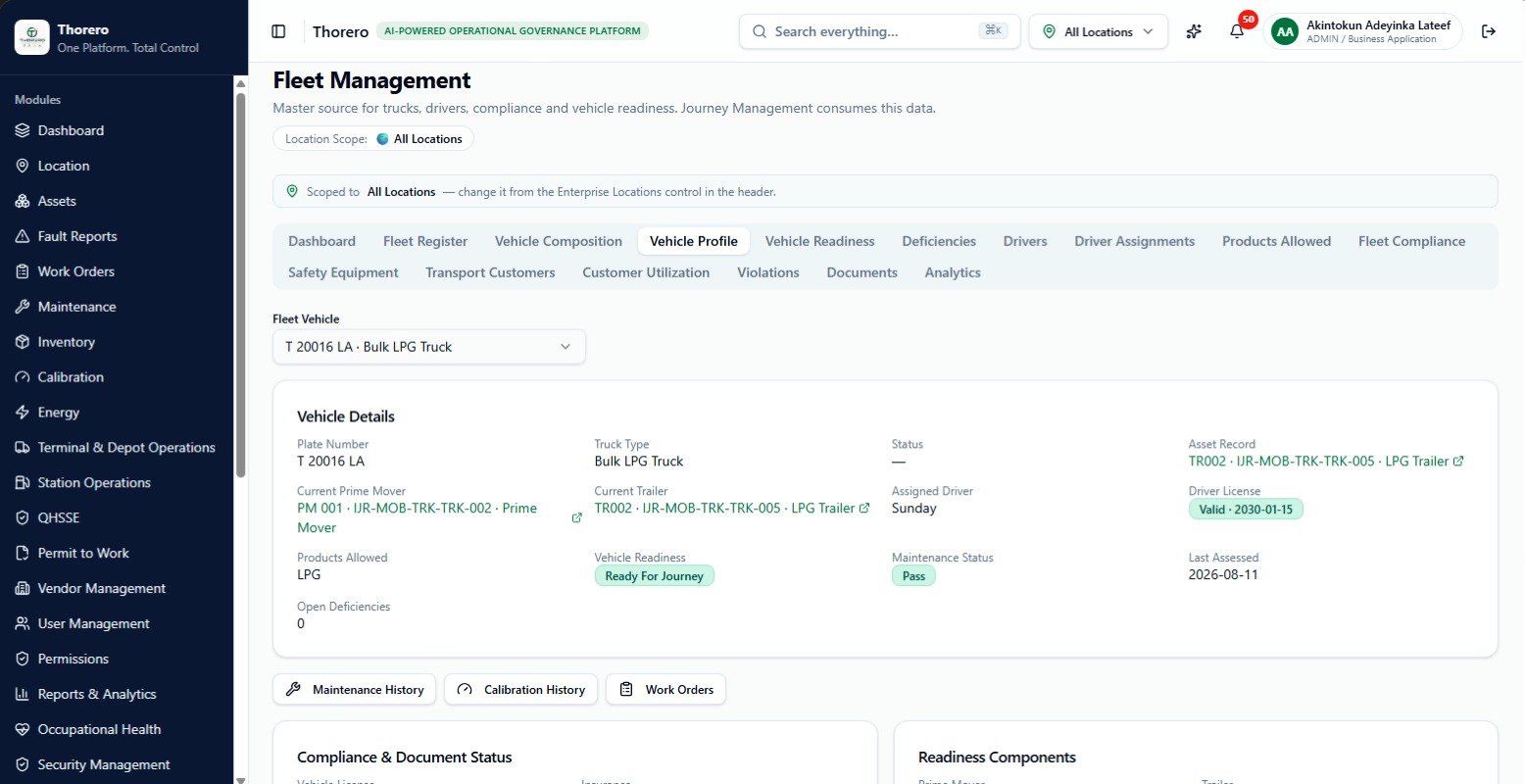Screen dimensions: 1525x784
Task: Click the Work Orders clipboard icon in sidebar
Action: tap(23, 271)
